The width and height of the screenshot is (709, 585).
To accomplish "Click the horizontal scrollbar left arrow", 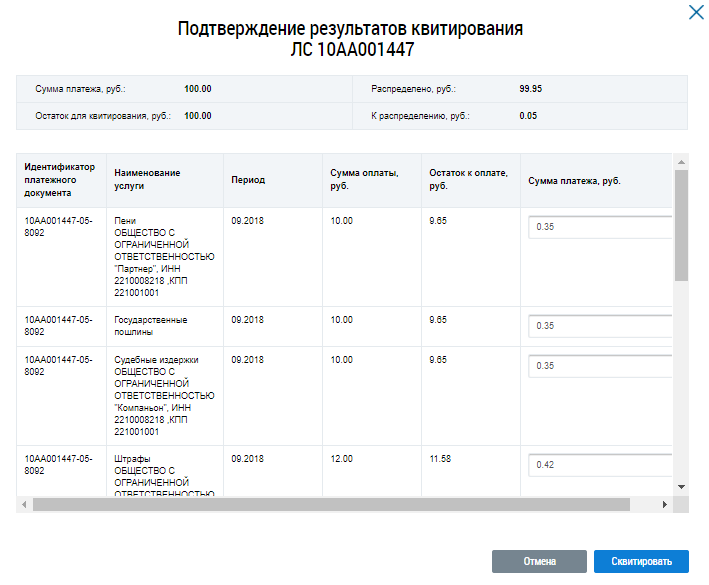I will point(24,505).
